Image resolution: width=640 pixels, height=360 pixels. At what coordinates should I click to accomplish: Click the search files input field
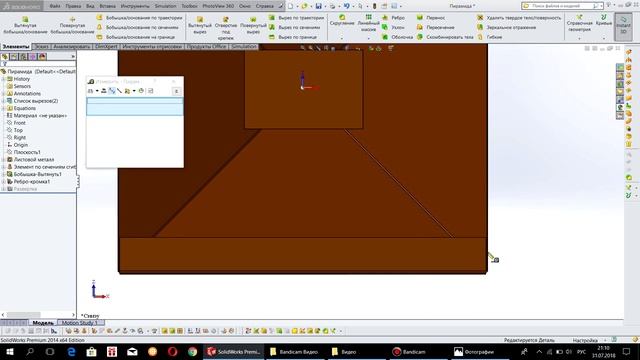(561, 6)
